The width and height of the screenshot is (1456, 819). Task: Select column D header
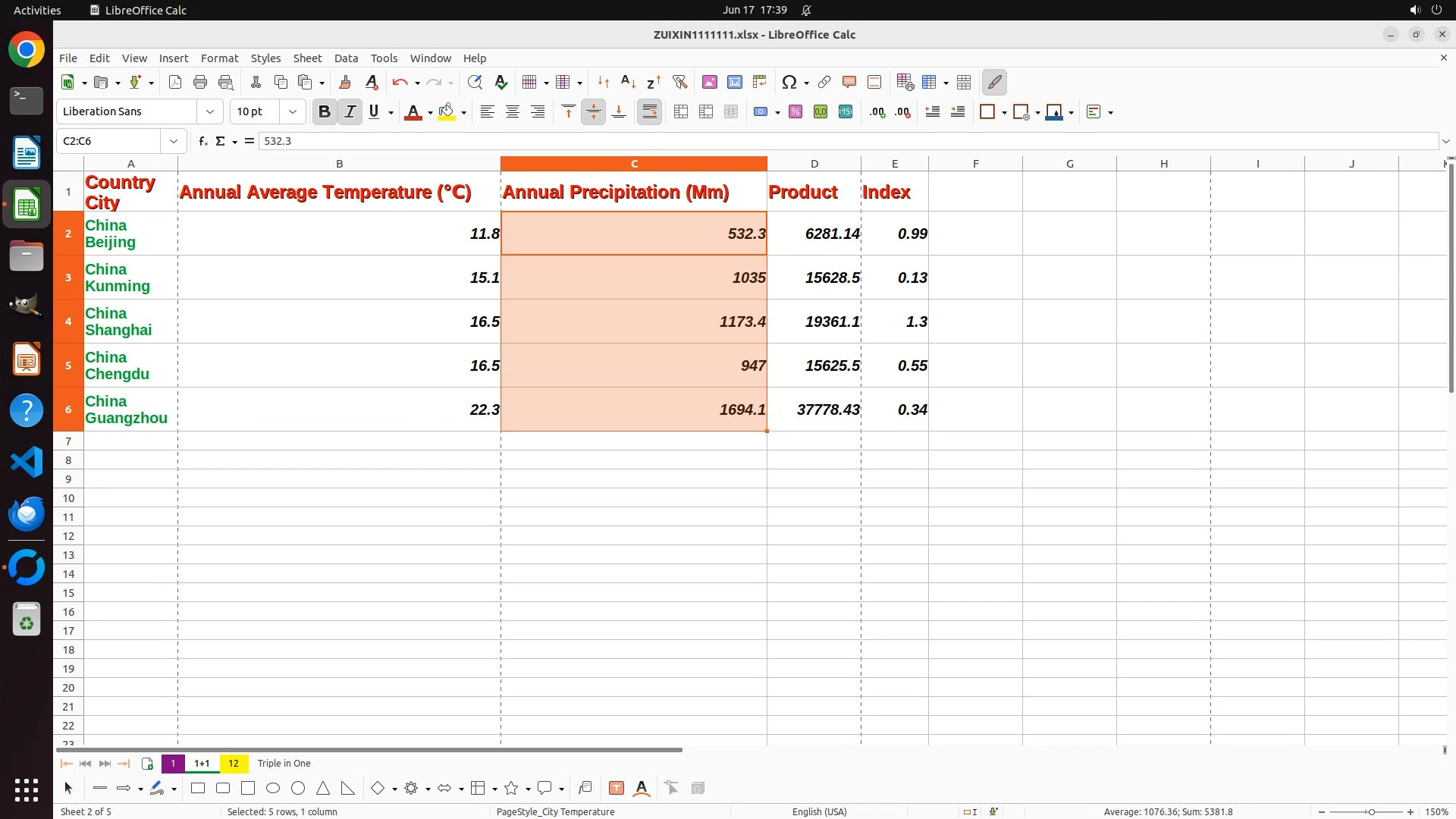pyautogui.click(x=814, y=164)
